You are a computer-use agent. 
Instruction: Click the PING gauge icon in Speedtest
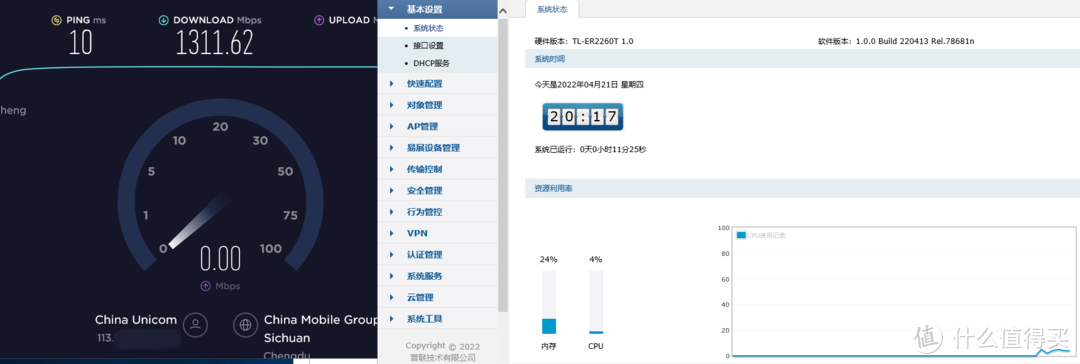(x=56, y=20)
